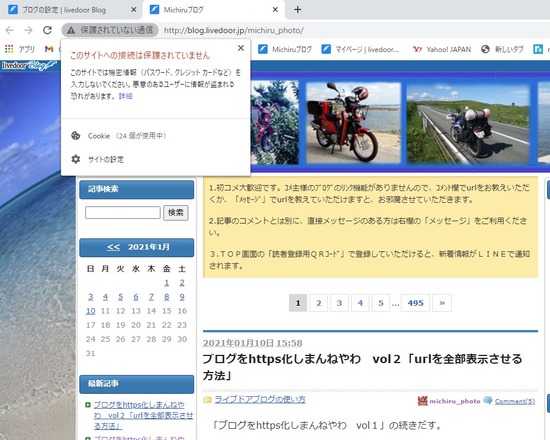This screenshot has height=440, width=550.
Task: Go to pagination page 2
Action: click(318, 303)
